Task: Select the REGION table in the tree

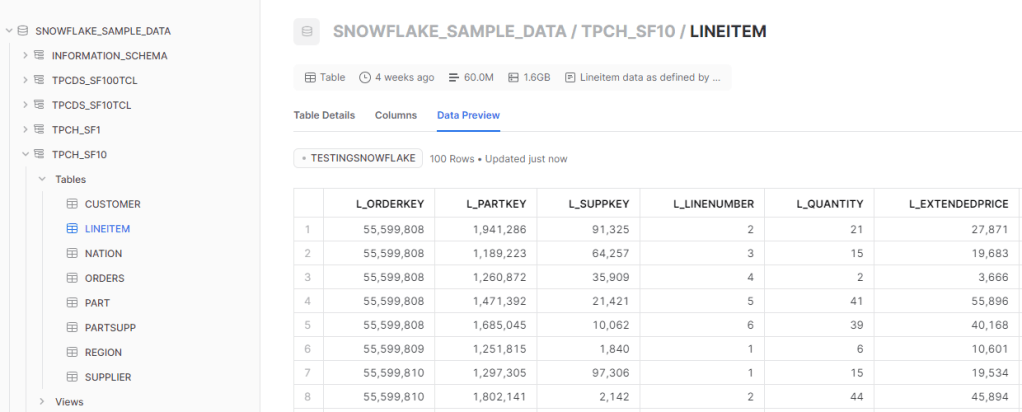Action: 105,352
